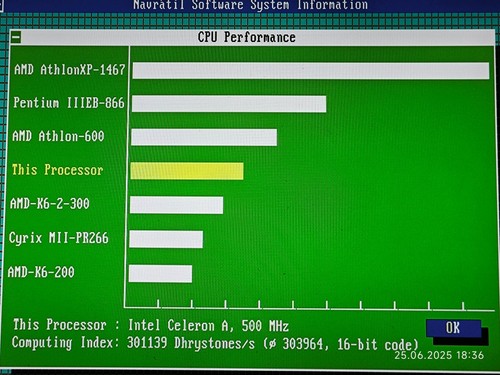
Task: Click the Intel Celeron A, 500 MHz text
Action: click(x=209, y=326)
